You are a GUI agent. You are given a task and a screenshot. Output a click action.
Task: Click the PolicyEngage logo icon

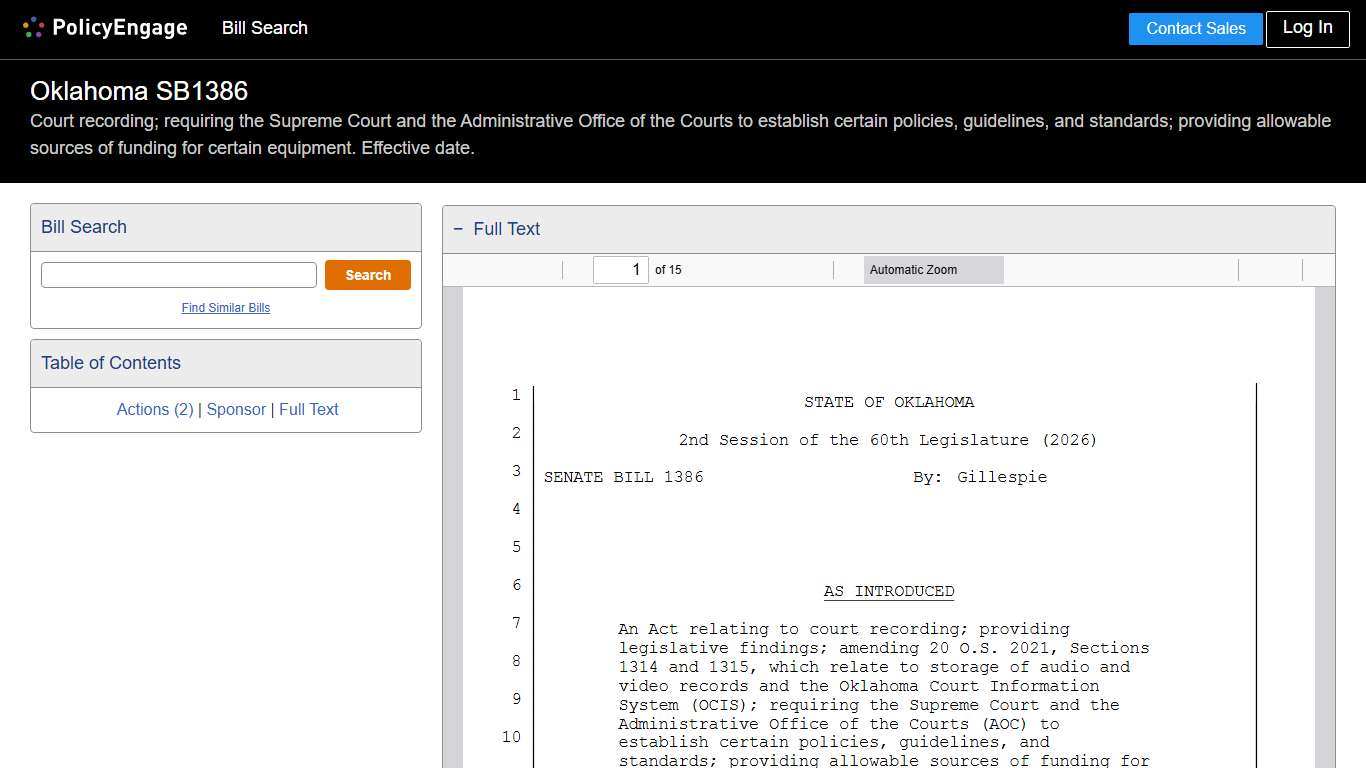33,27
